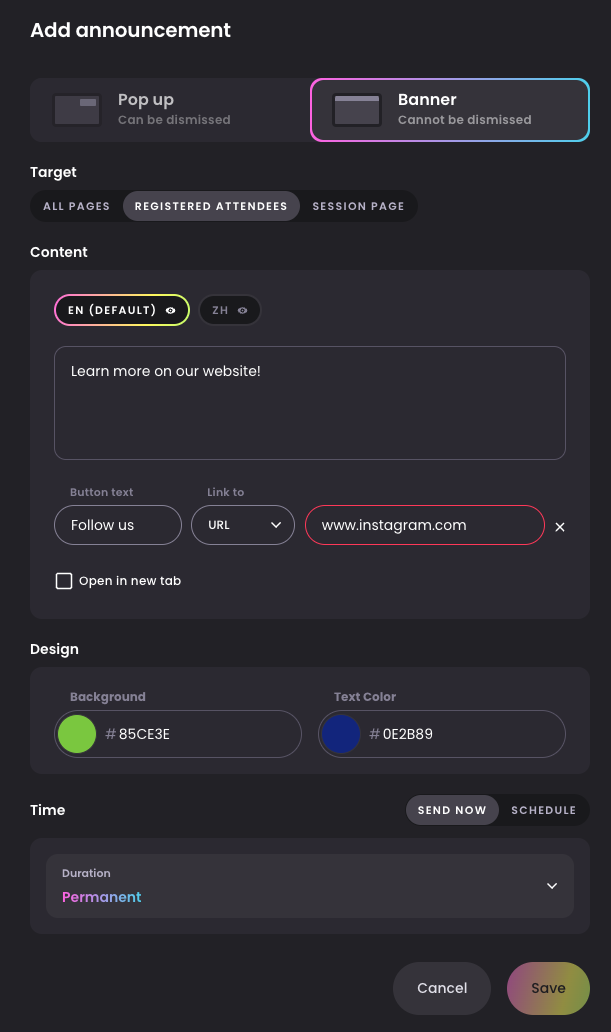Toggle eye icon on EN (DEFAULT) language
The image size is (611, 1032).
(171, 311)
